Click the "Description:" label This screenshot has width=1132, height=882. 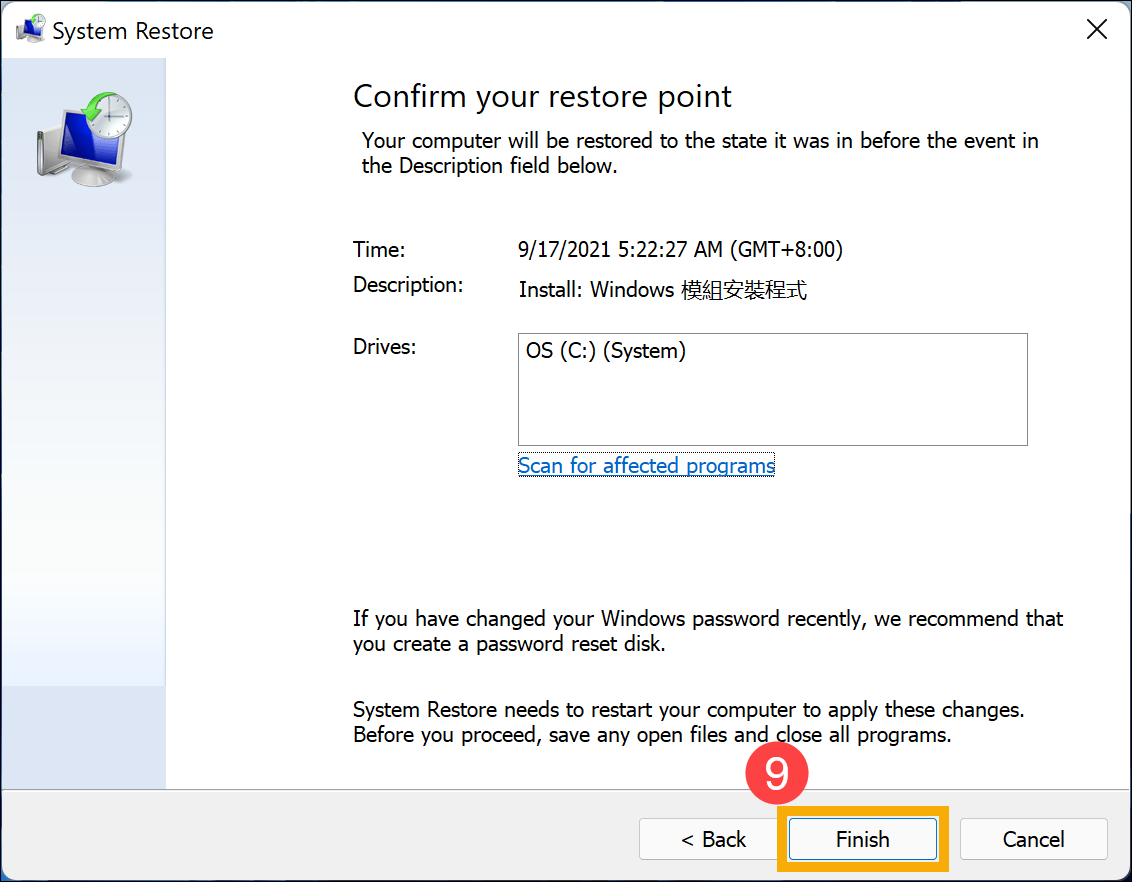coord(408,285)
